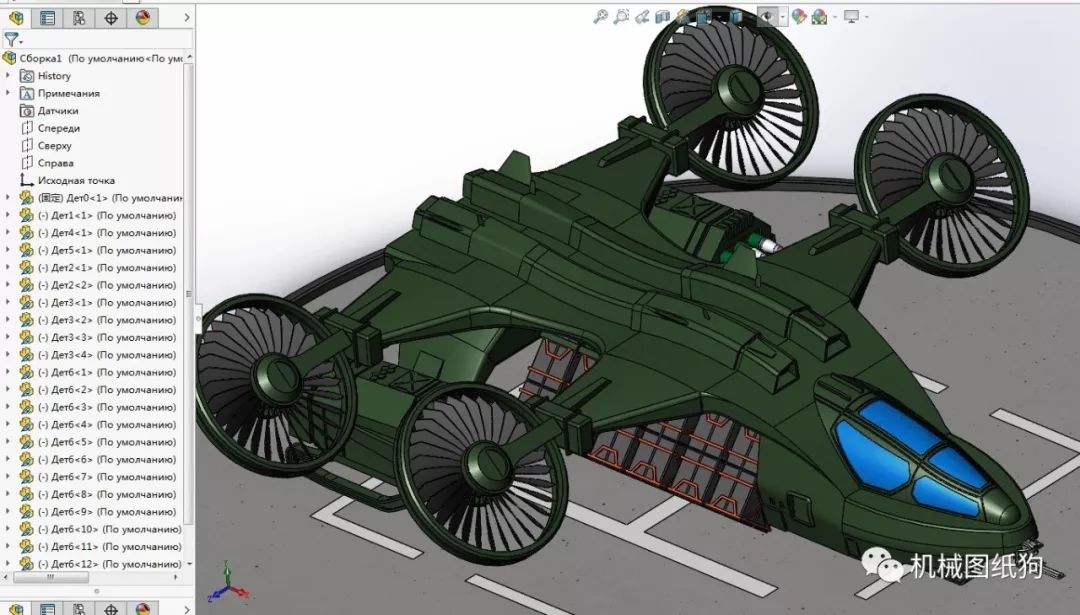Select the Дет6<5> component row
The width and height of the screenshot is (1080, 615).
[x=98, y=442]
